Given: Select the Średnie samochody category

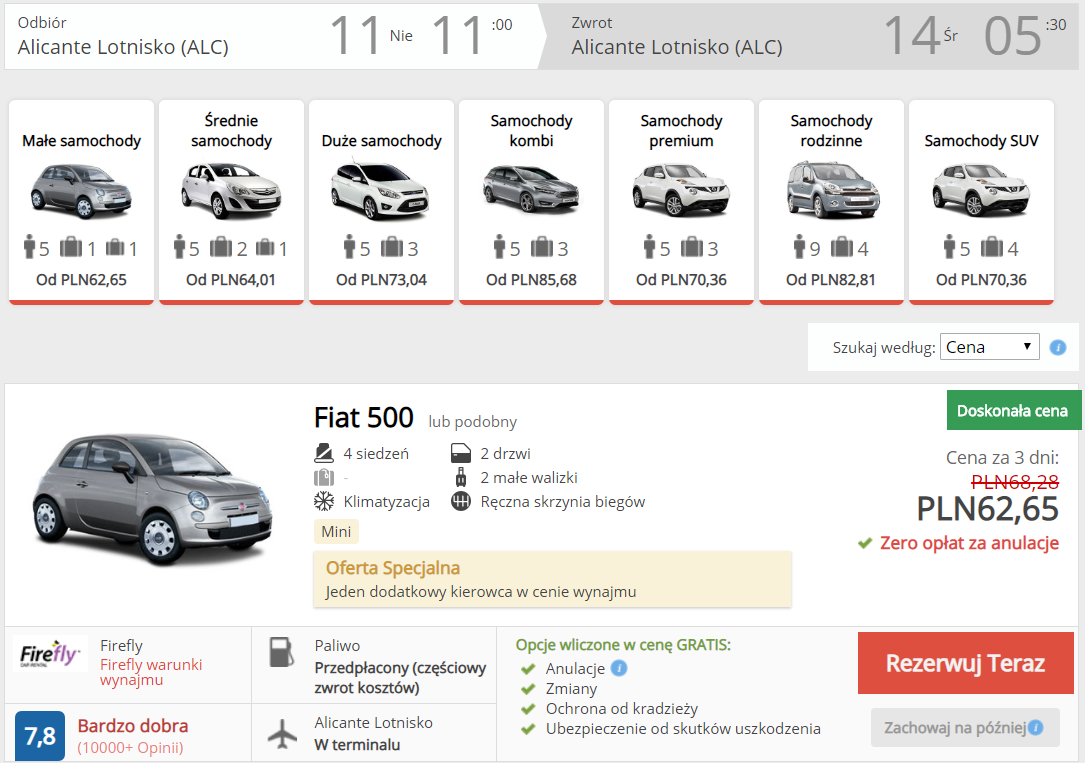Looking at the screenshot, I should [231, 200].
